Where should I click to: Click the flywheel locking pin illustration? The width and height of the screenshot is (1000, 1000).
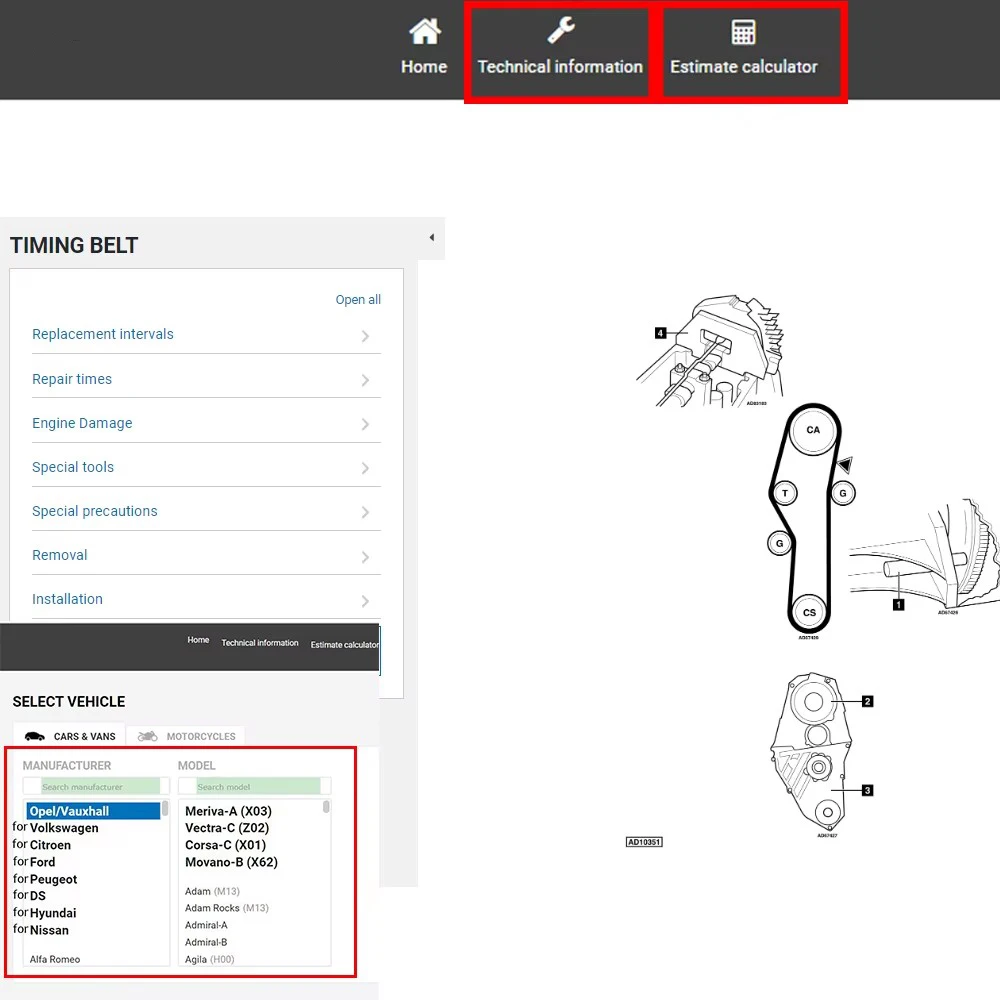coord(924,557)
